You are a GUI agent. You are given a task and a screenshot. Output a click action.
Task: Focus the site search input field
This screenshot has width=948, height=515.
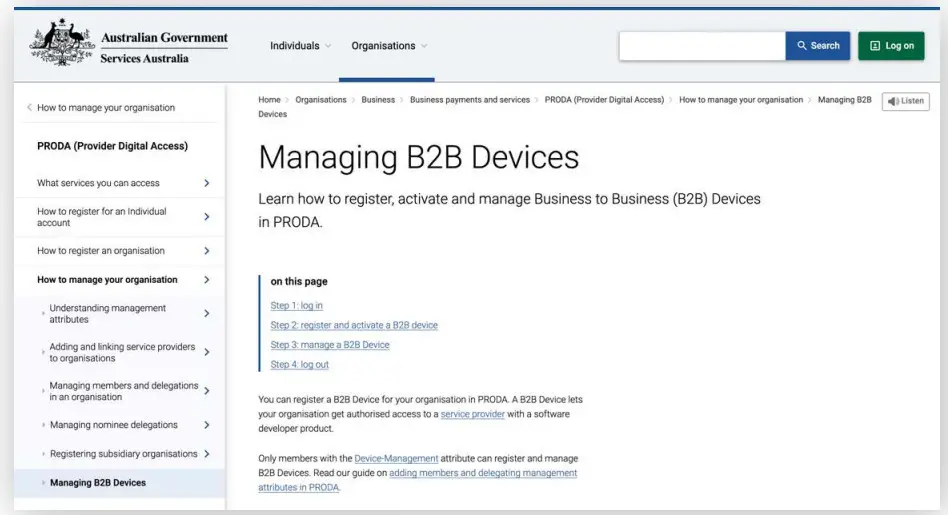702,45
